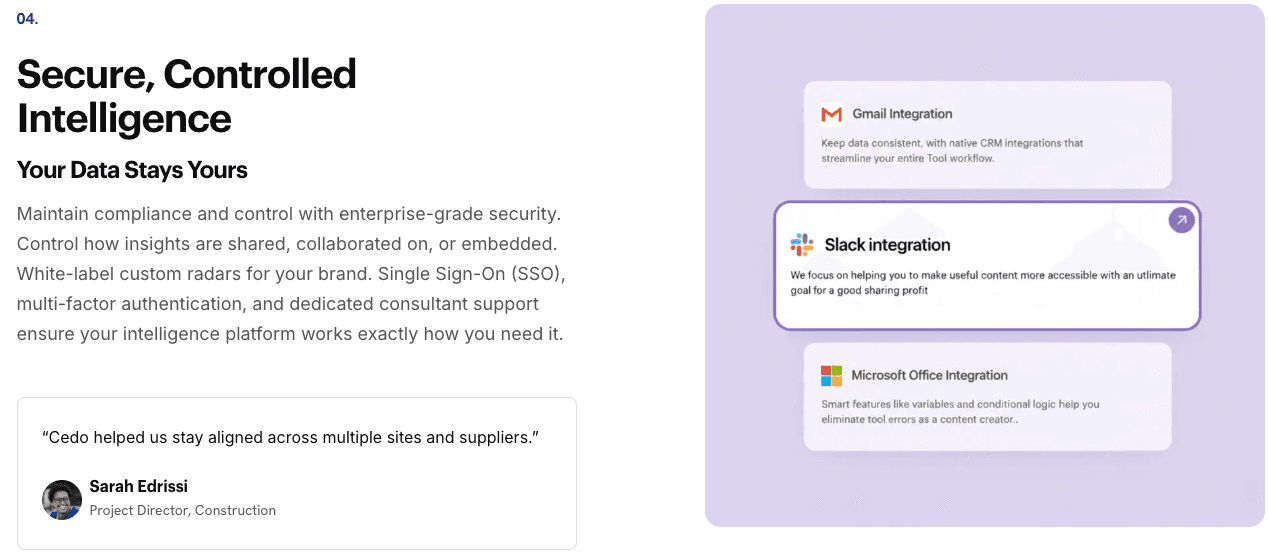Click the Gmail card's CRM integrations description
The width and height of the screenshot is (1268, 558).
951,151
